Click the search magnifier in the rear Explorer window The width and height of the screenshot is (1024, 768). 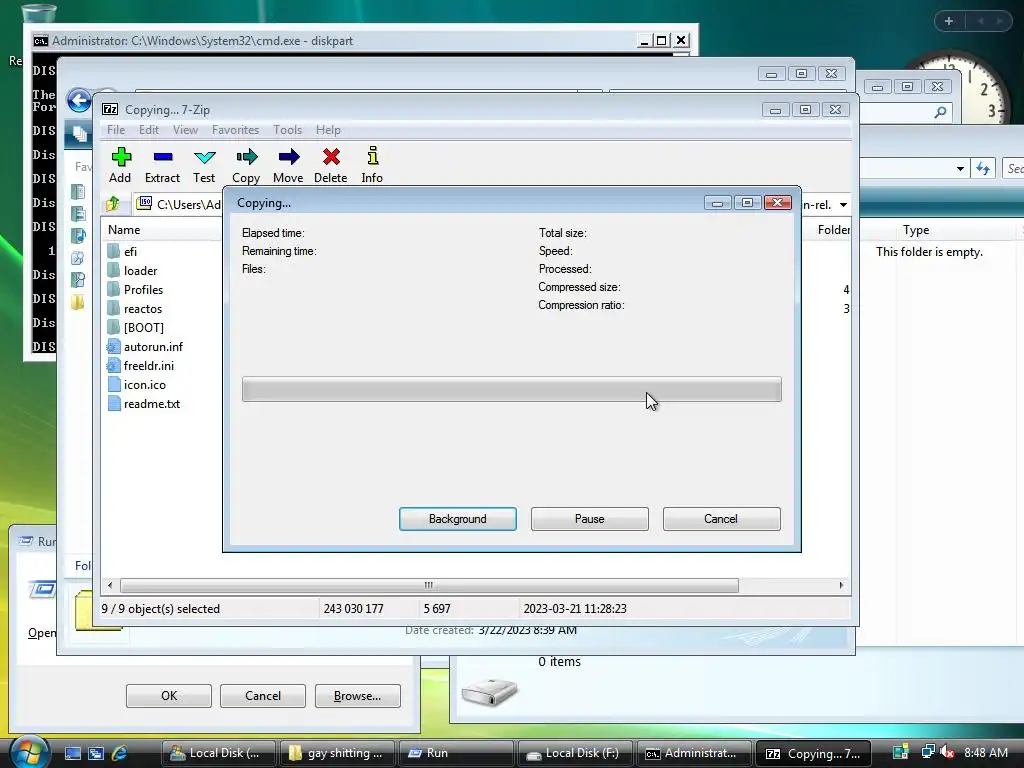[940, 112]
